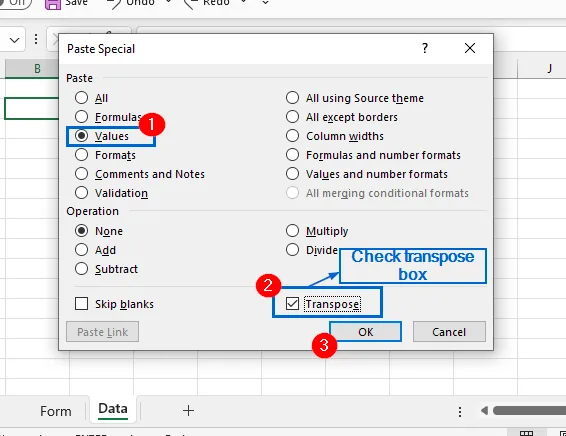The width and height of the screenshot is (566, 436).
Task: Select the Values radio button
Action: click(82, 136)
